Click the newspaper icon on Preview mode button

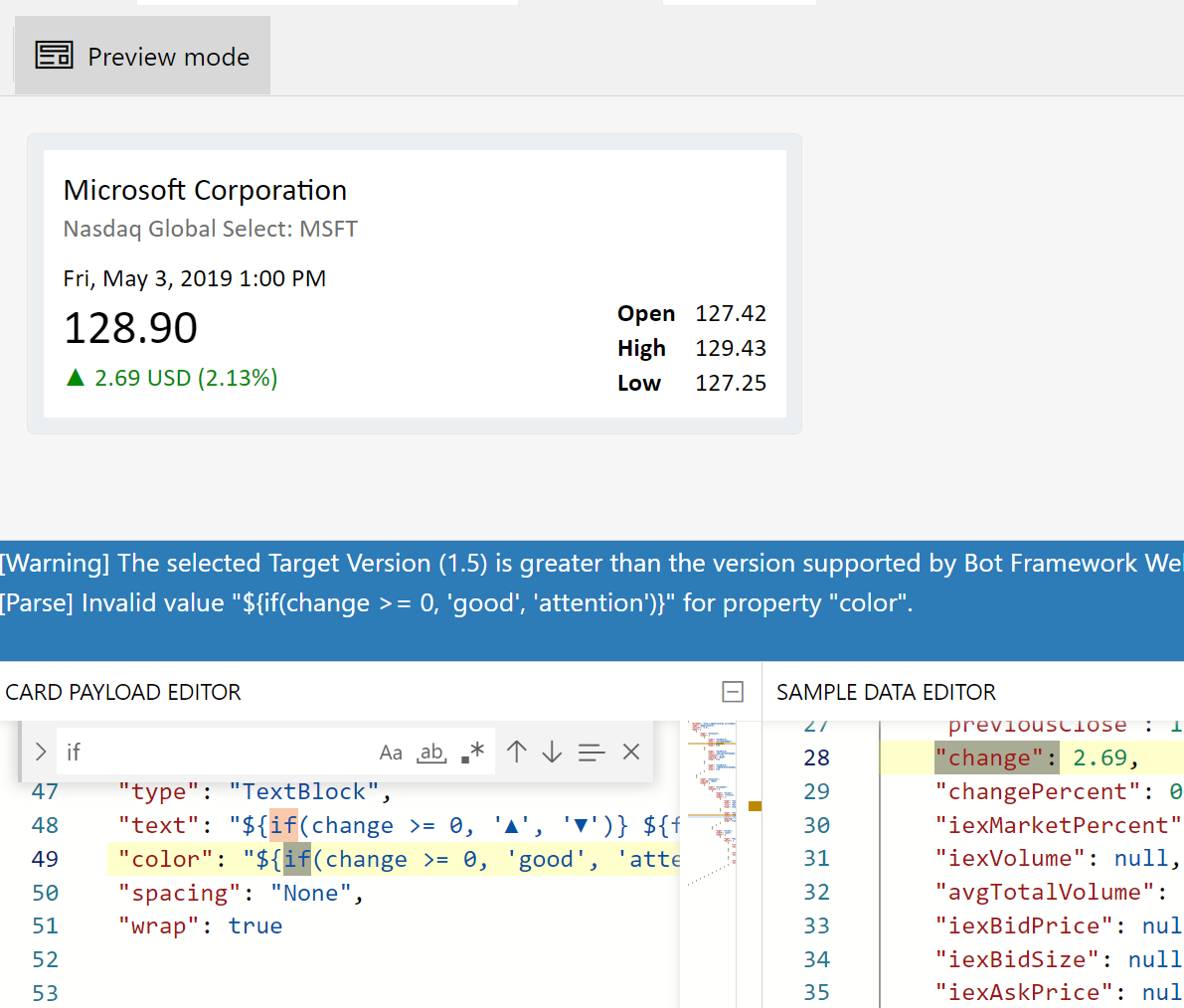(54, 56)
